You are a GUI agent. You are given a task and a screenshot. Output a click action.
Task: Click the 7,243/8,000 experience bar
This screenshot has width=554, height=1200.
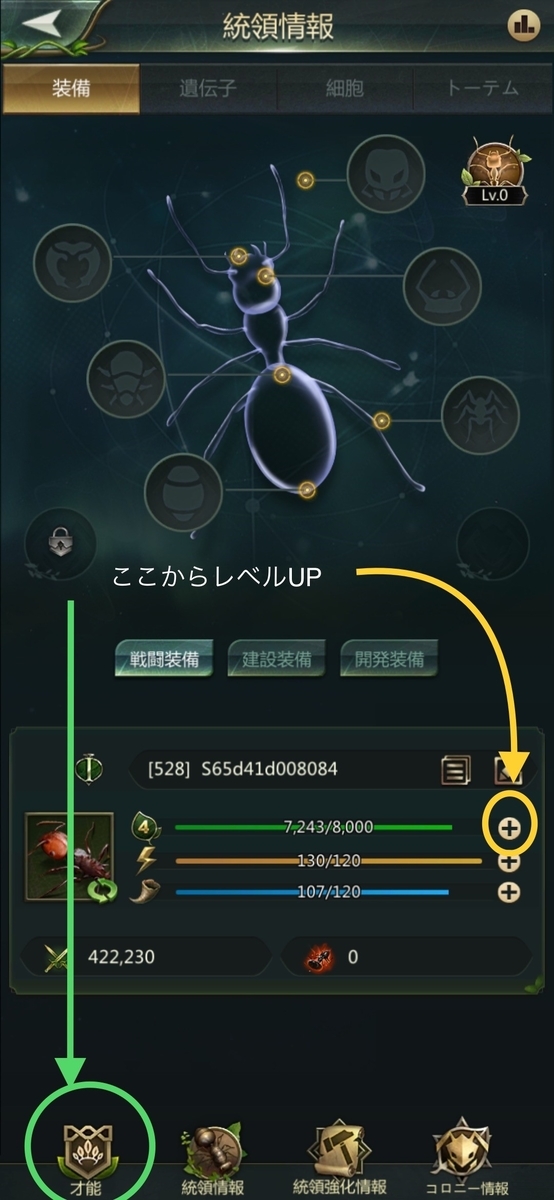click(314, 827)
